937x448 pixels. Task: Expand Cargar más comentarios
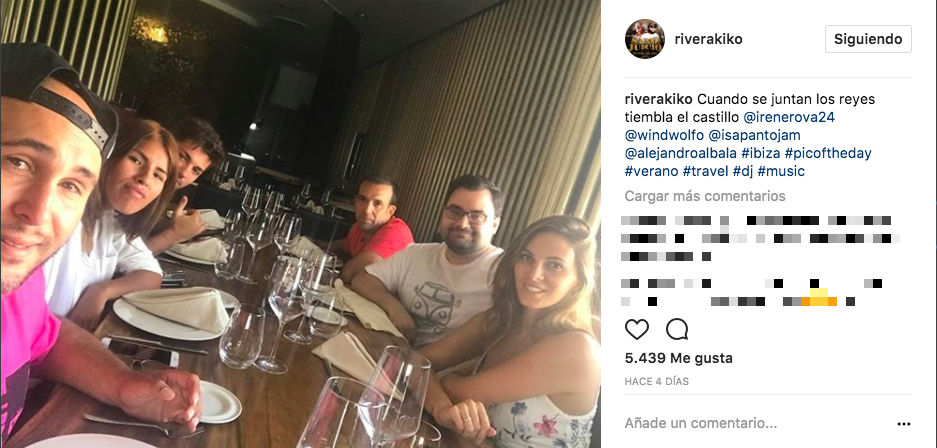pyautogui.click(x=705, y=196)
